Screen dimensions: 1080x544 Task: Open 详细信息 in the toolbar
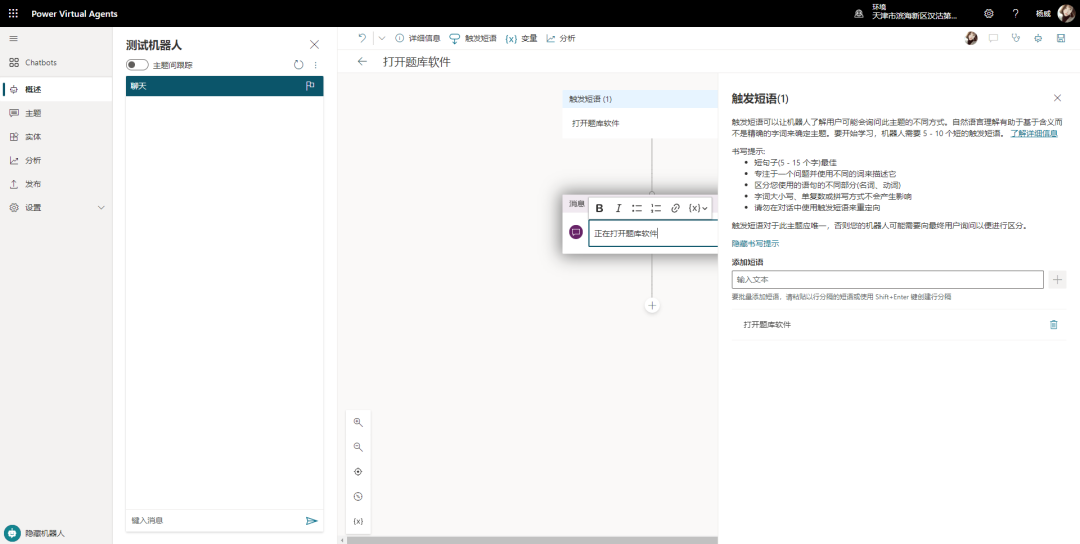point(417,39)
